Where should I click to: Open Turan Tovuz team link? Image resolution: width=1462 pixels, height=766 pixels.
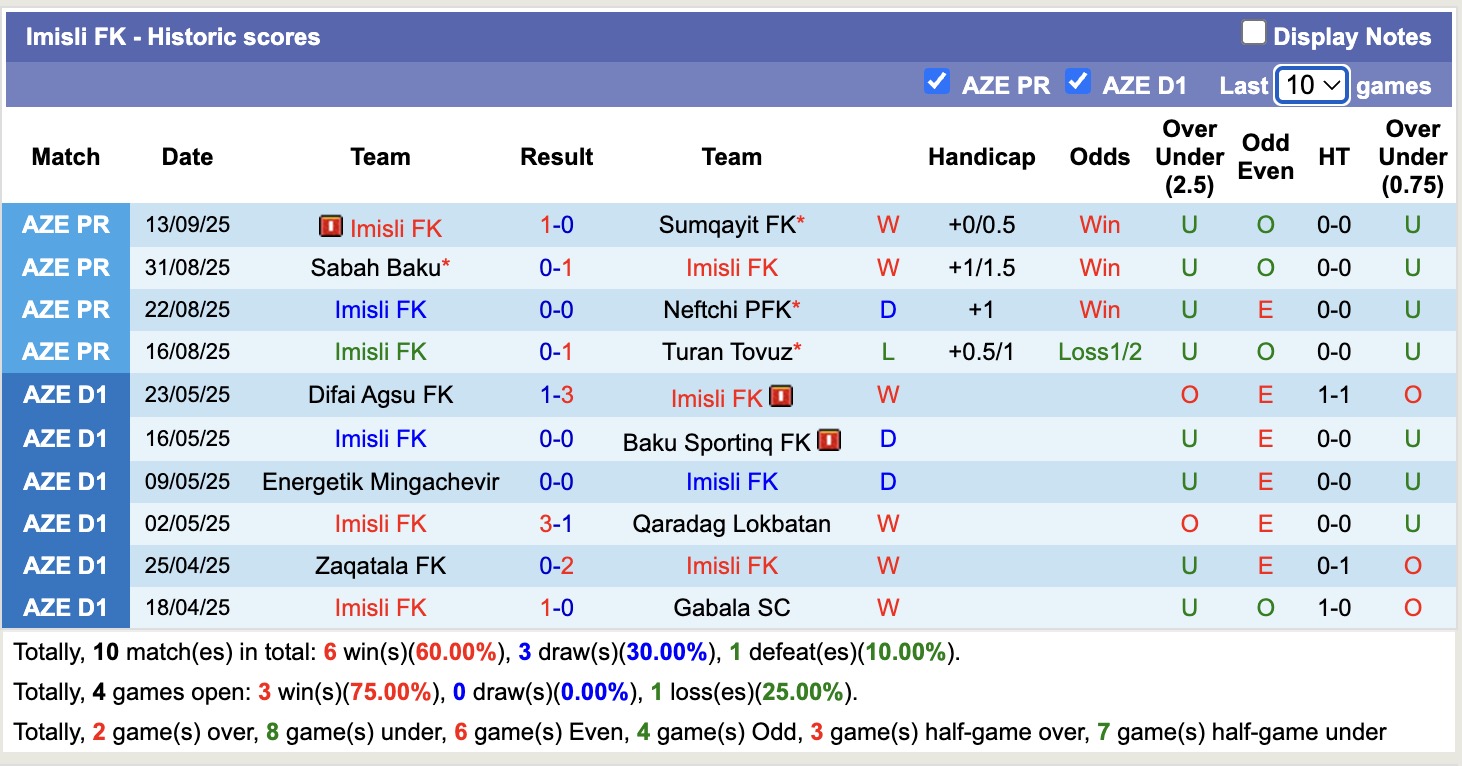click(x=728, y=352)
